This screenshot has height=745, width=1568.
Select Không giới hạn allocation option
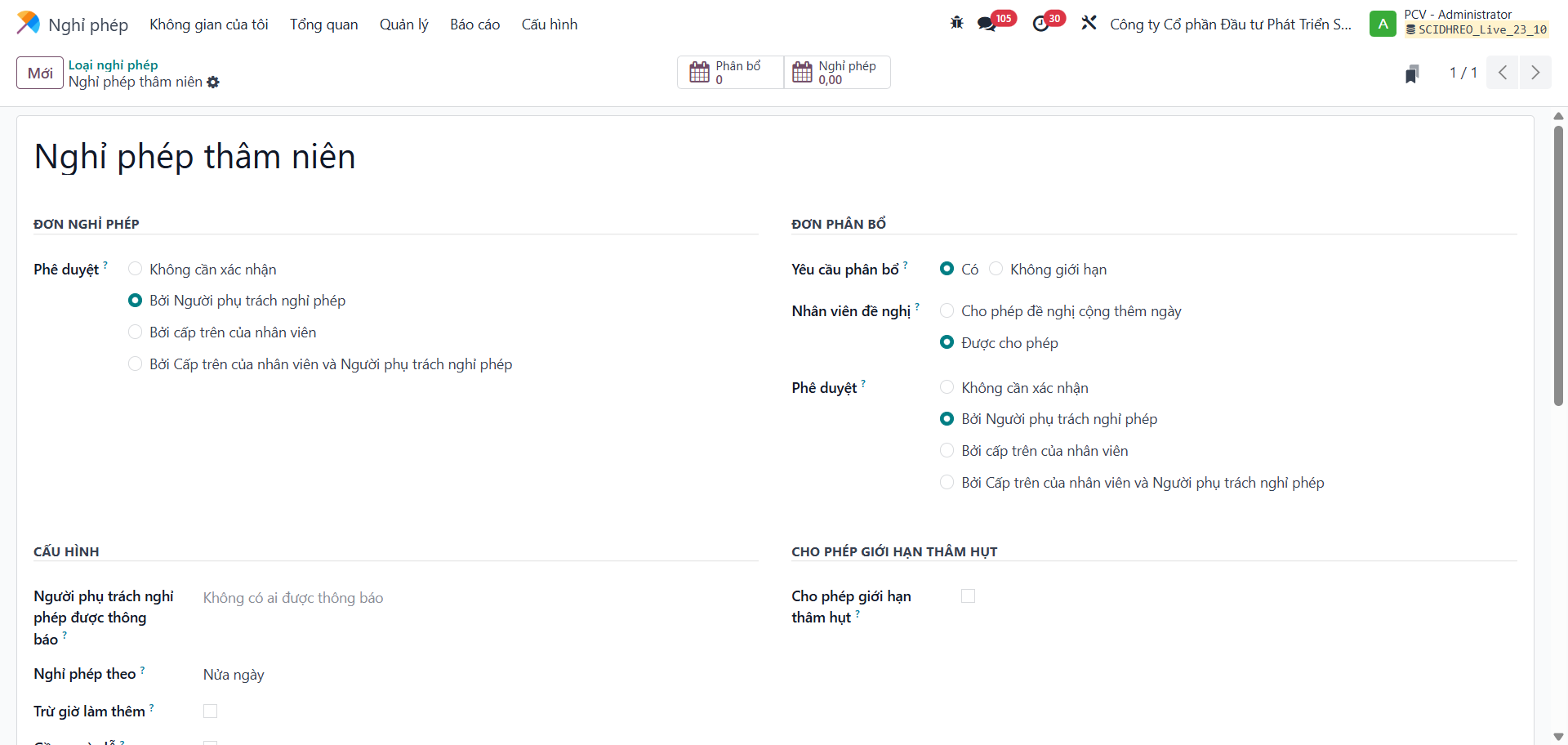(x=996, y=269)
